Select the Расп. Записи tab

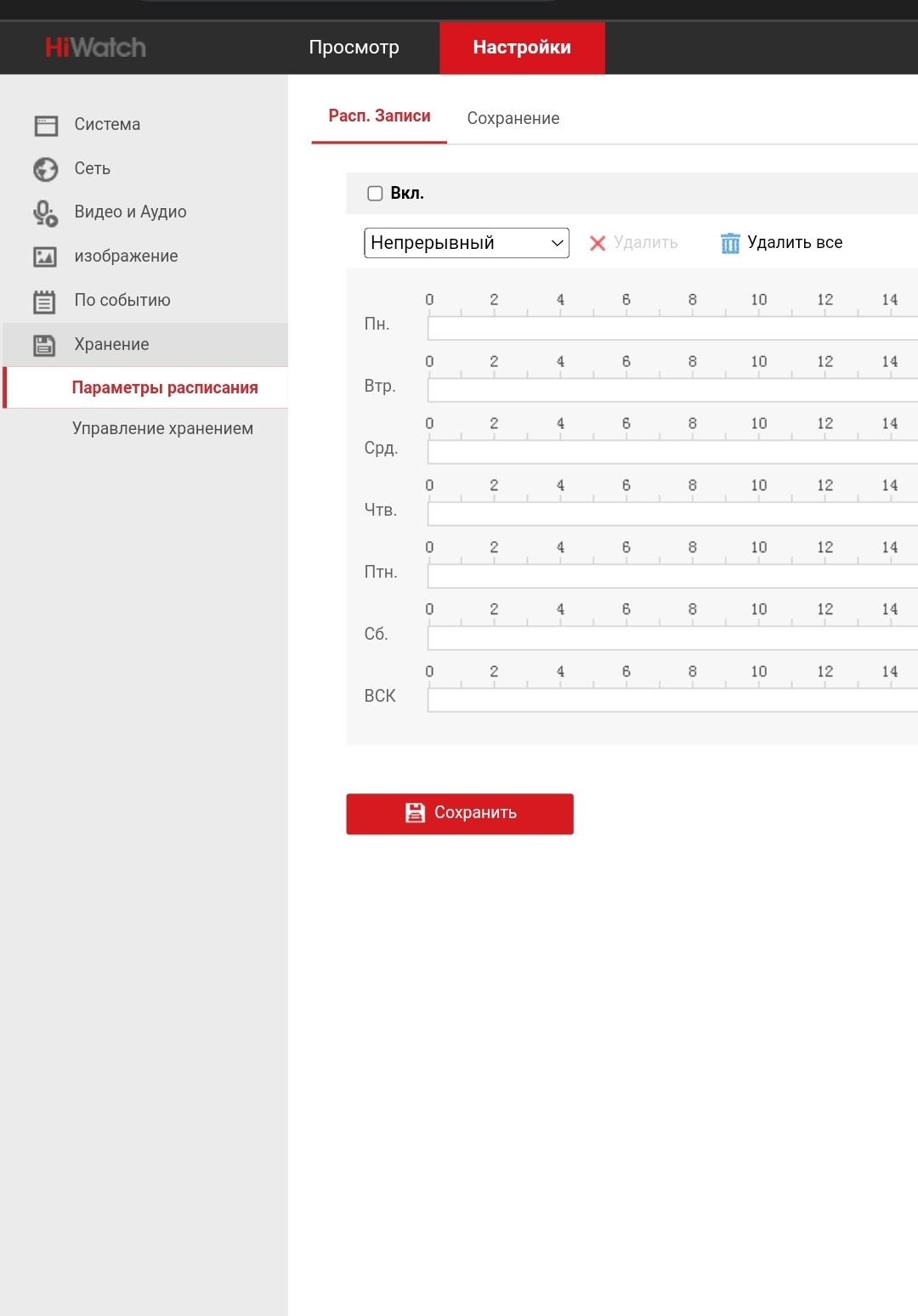point(379,116)
